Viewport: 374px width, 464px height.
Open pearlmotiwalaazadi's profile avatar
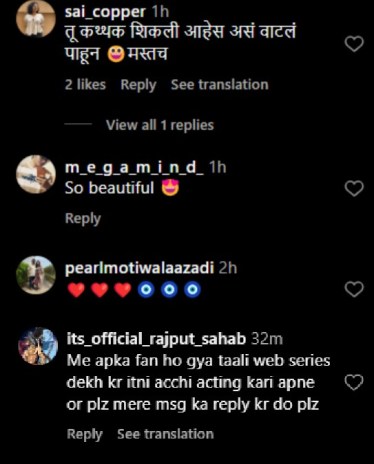click(36, 275)
